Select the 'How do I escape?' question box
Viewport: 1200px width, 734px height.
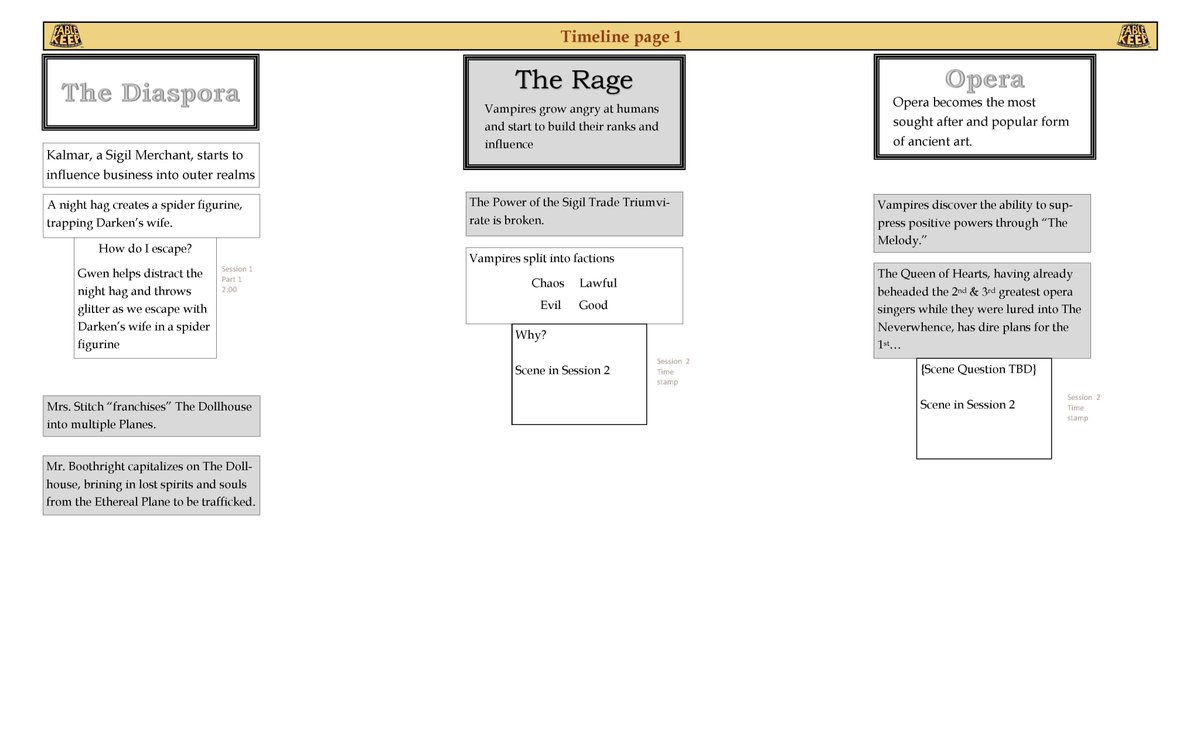coord(144,296)
